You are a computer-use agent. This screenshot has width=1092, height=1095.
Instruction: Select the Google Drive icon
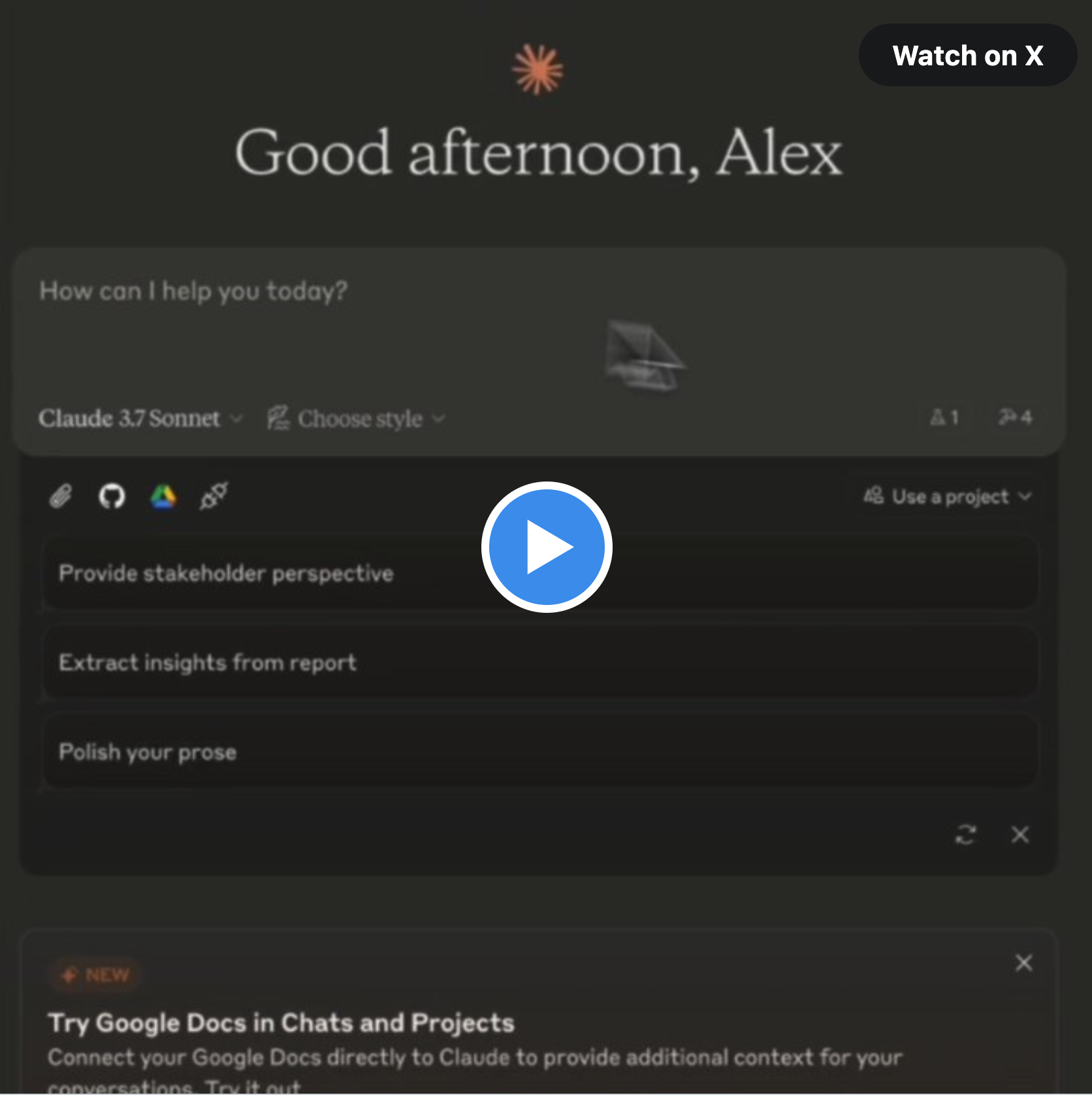(163, 497)
